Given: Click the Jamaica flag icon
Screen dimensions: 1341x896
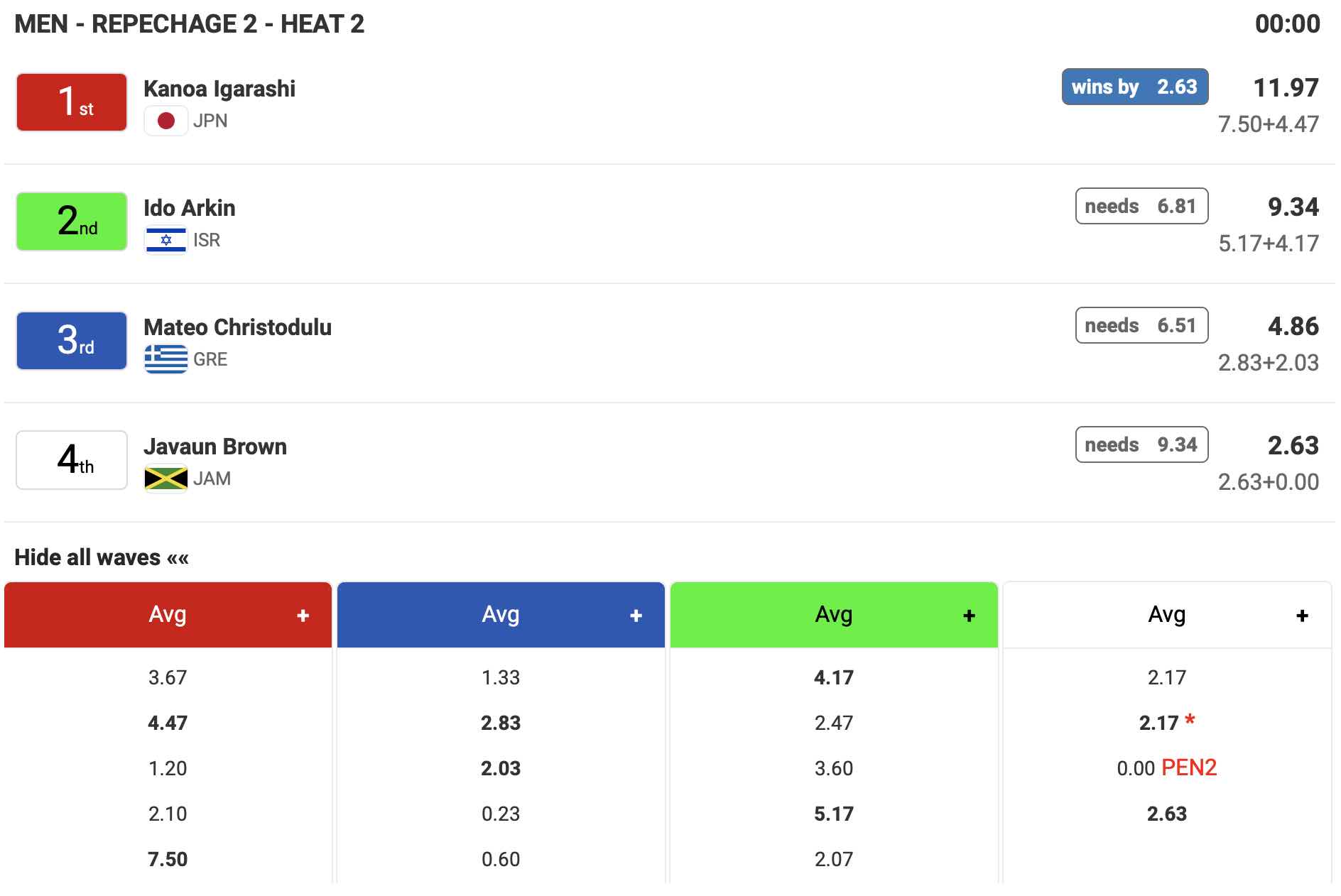Looking at the screenshot, I should click(165, 479).
